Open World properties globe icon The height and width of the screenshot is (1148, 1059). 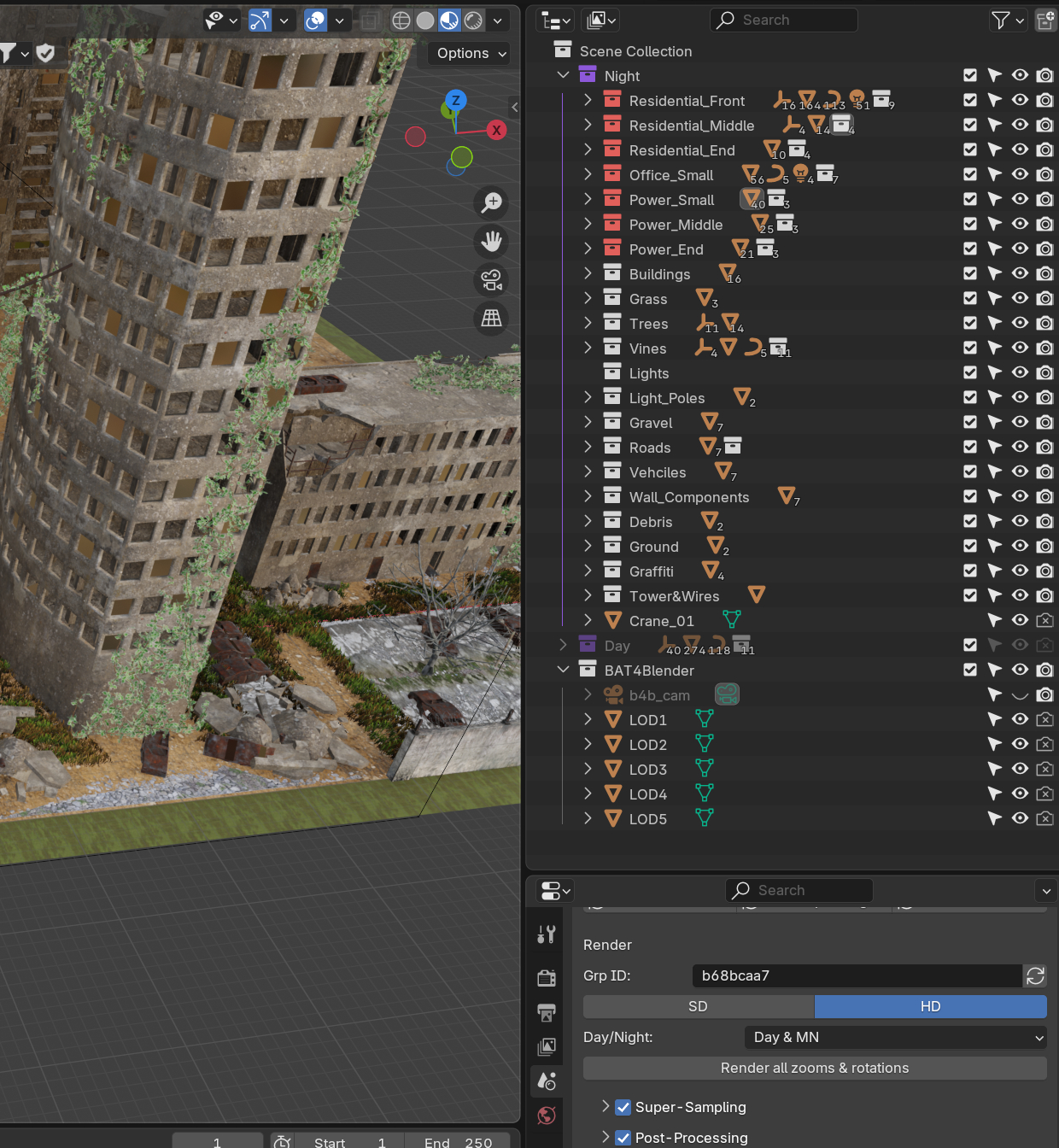click(547, 1115)
